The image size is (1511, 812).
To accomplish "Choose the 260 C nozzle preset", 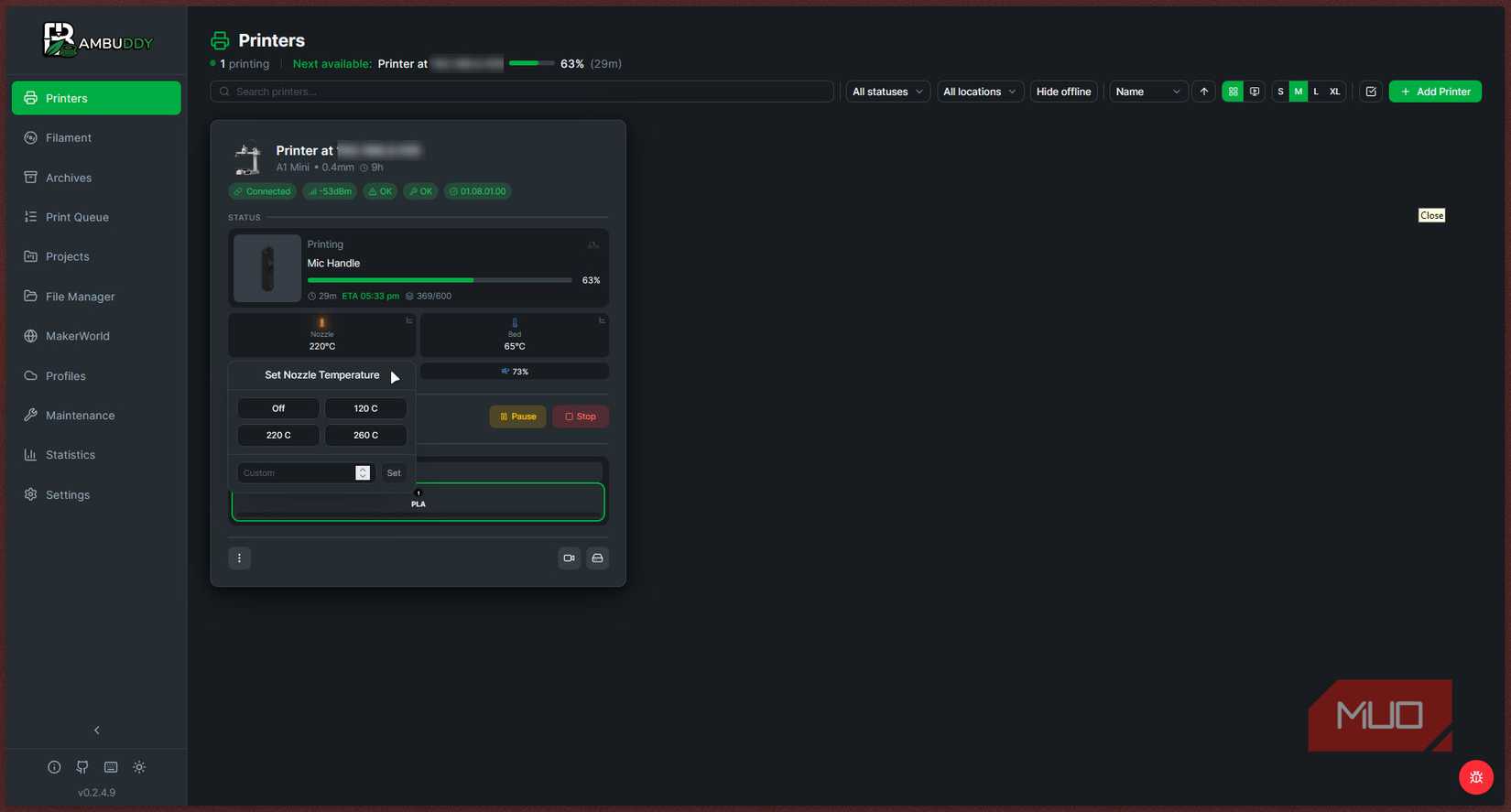I will click(365, 435).
